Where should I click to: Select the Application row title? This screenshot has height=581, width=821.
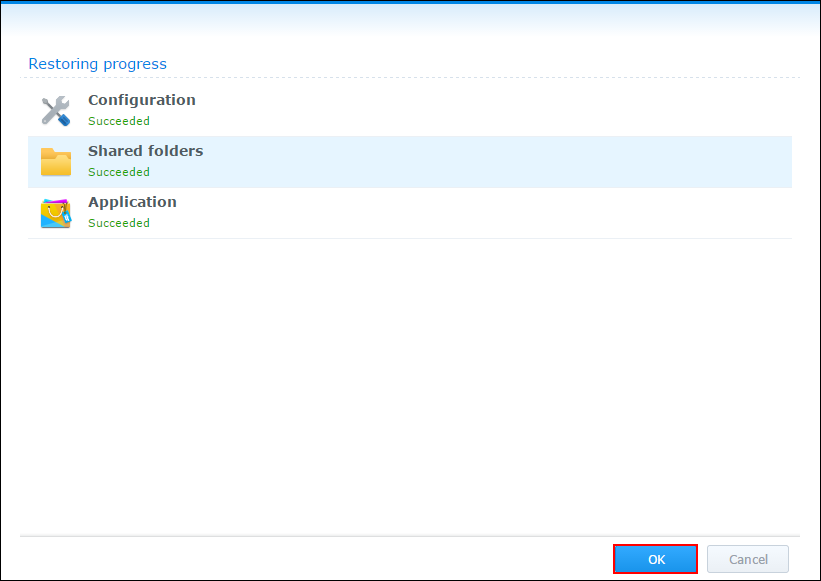132,202
